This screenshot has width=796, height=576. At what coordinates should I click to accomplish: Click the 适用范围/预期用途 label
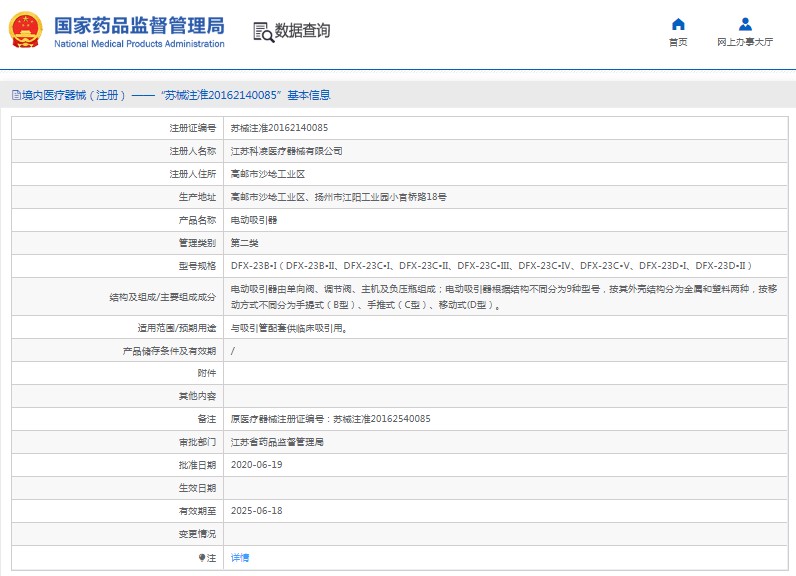[x=177, y=328]
